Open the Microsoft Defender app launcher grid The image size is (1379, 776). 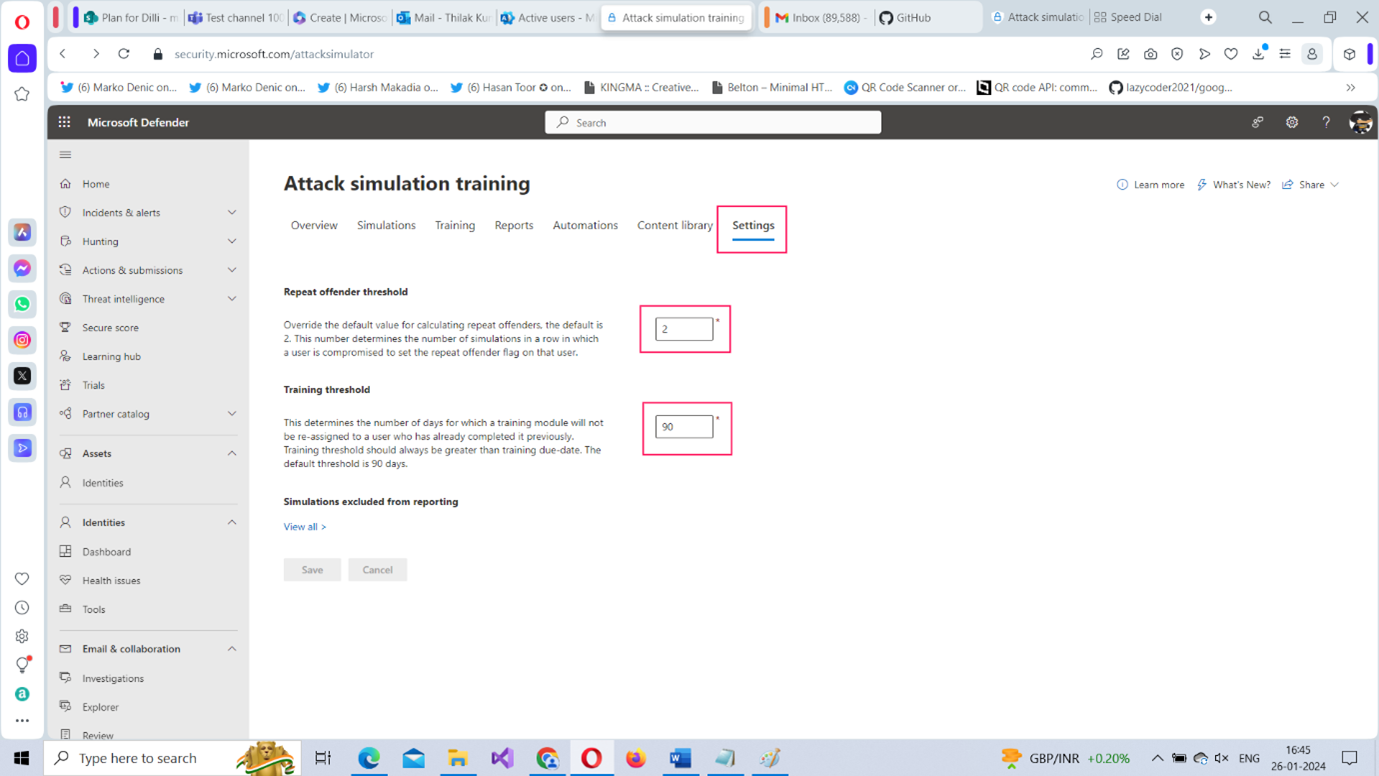pos(64,122)
